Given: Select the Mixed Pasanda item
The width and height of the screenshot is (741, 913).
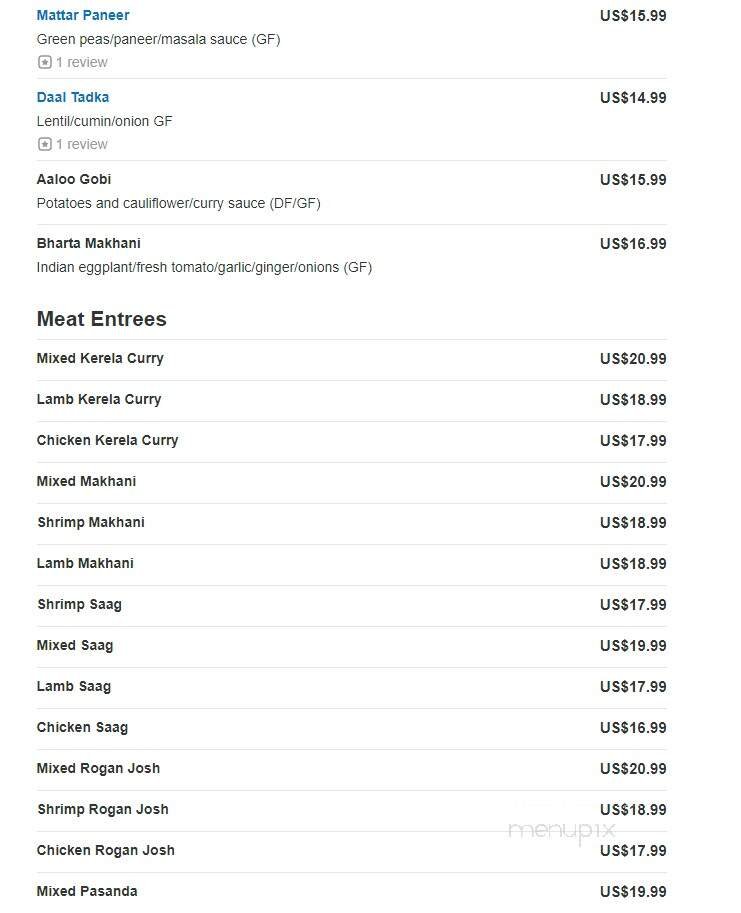Looking at the screenshot, I should pyautogui.click(x=87, y=892).
